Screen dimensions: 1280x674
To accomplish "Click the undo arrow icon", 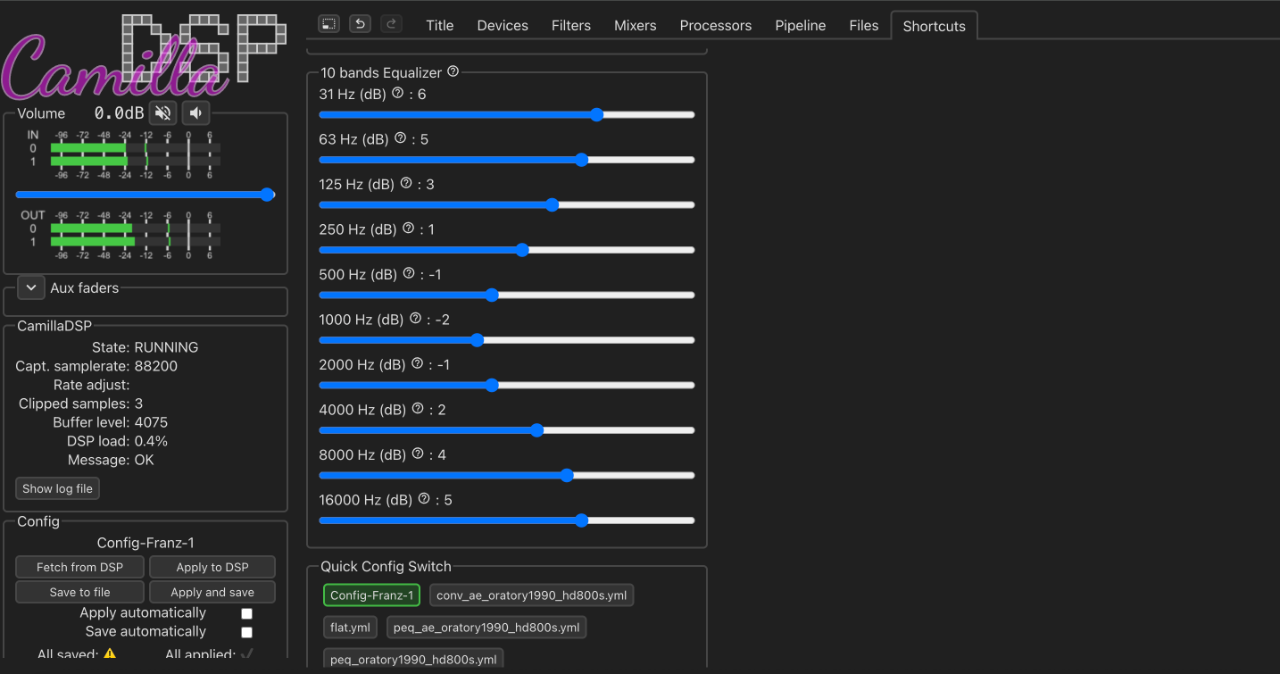I will pyautogui.click(x=360, y=24).
